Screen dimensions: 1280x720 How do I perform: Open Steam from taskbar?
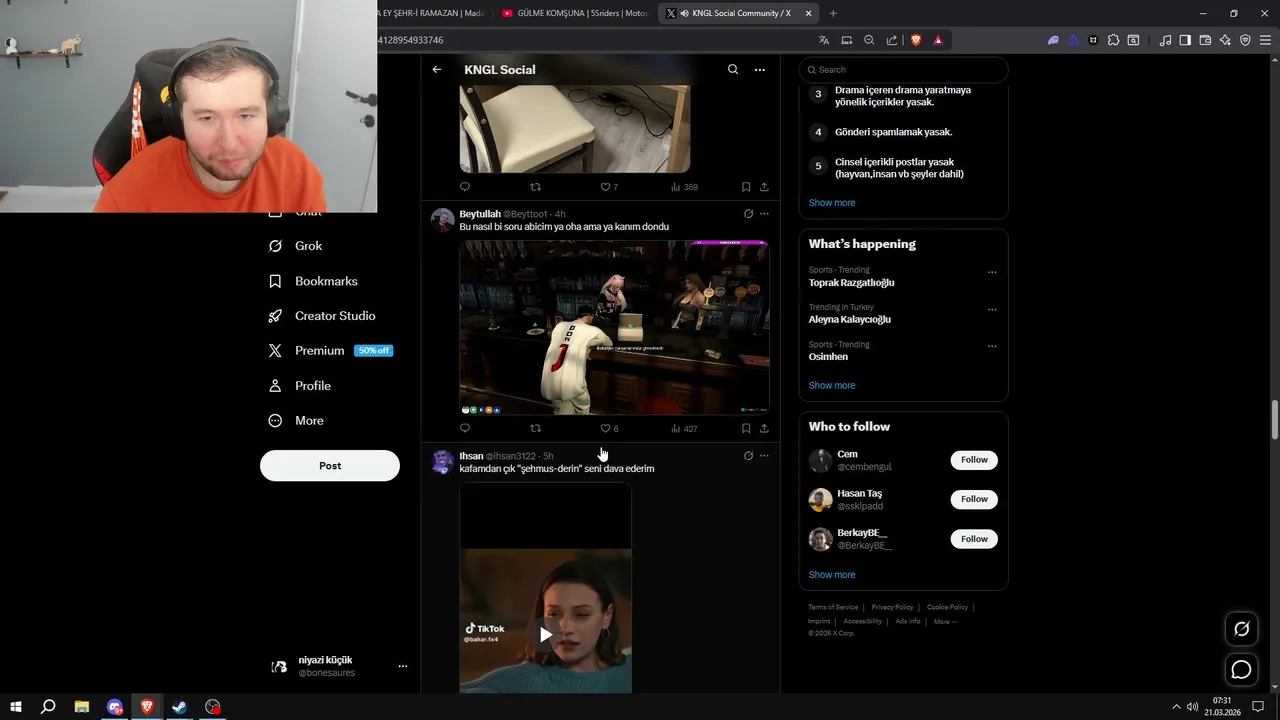coord(180,707)
